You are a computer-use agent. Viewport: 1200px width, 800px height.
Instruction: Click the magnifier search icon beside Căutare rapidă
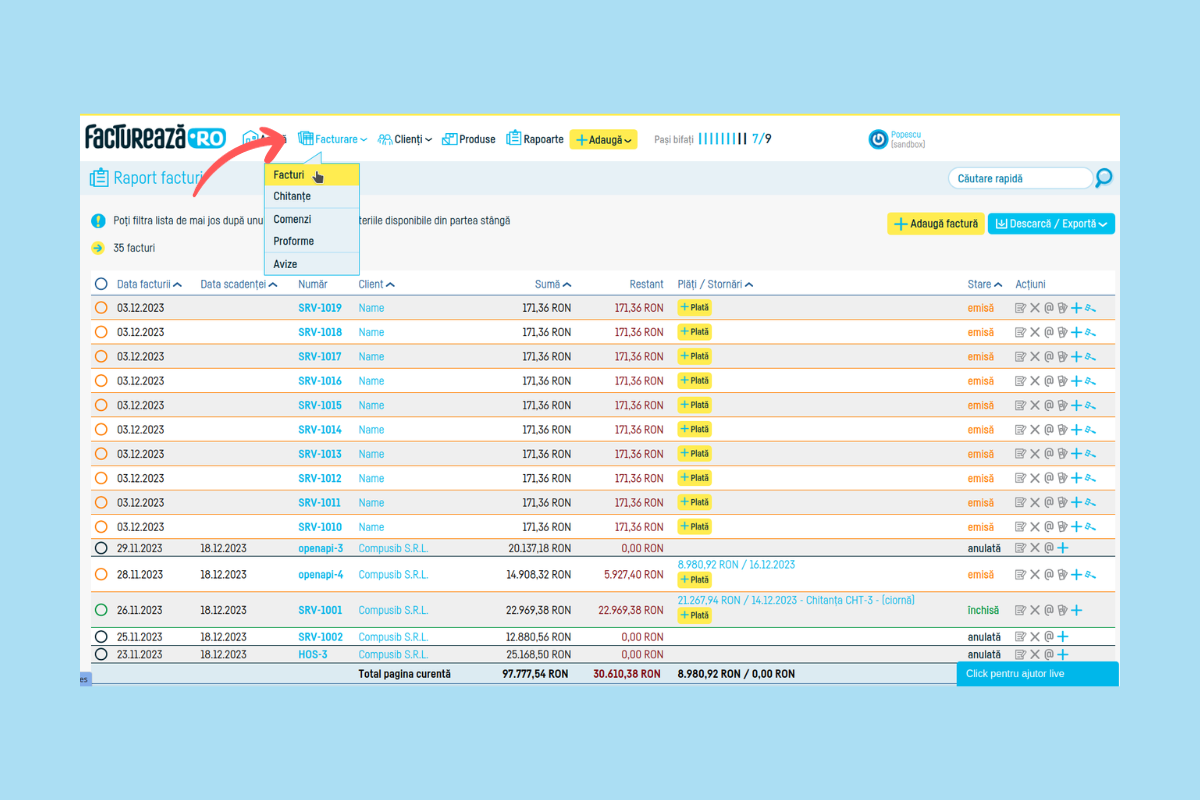1104,178
